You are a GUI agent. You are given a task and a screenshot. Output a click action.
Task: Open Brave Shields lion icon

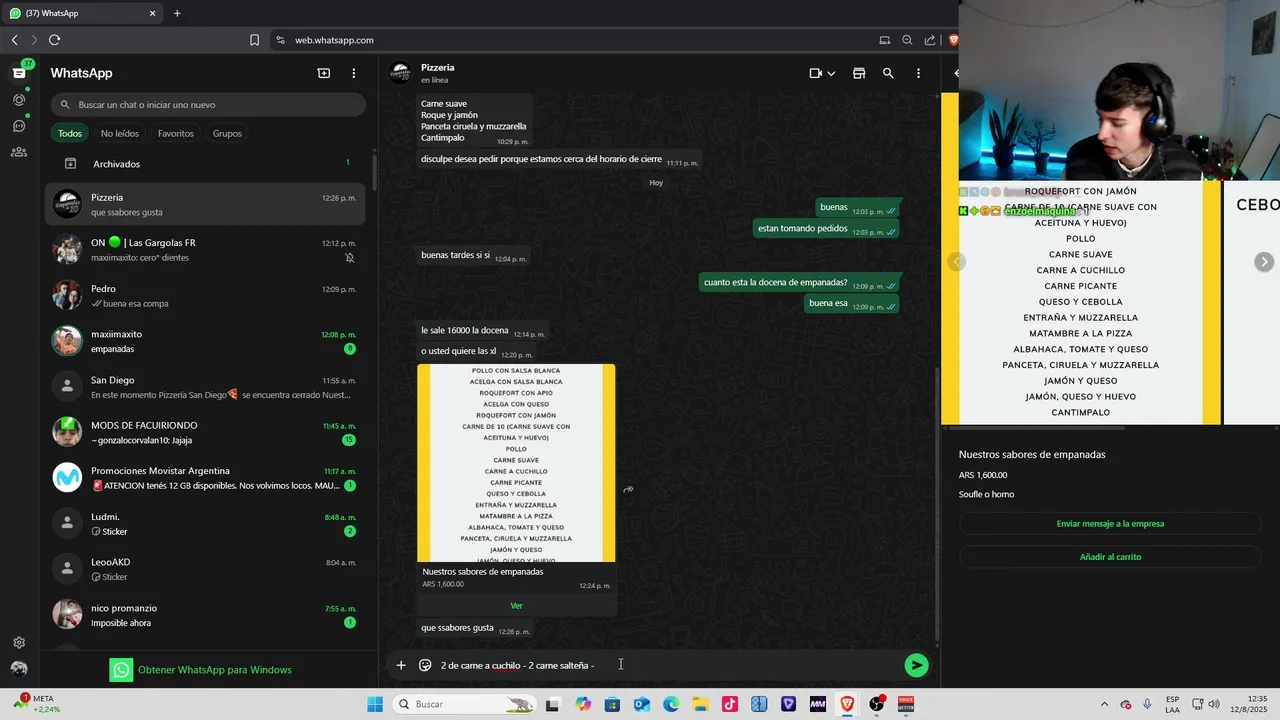pyautogui.click(x=953, y=40)
